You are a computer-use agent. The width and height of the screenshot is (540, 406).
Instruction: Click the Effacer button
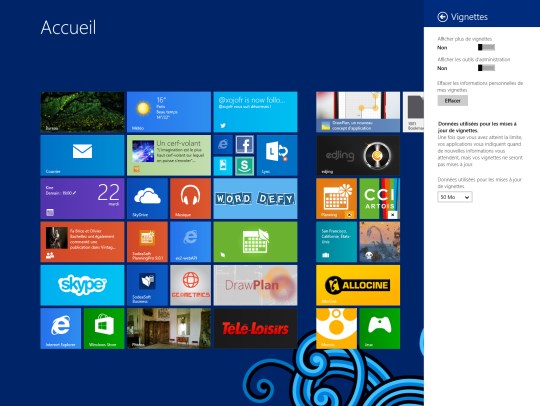pyautogui.click(x=453, y=101)
